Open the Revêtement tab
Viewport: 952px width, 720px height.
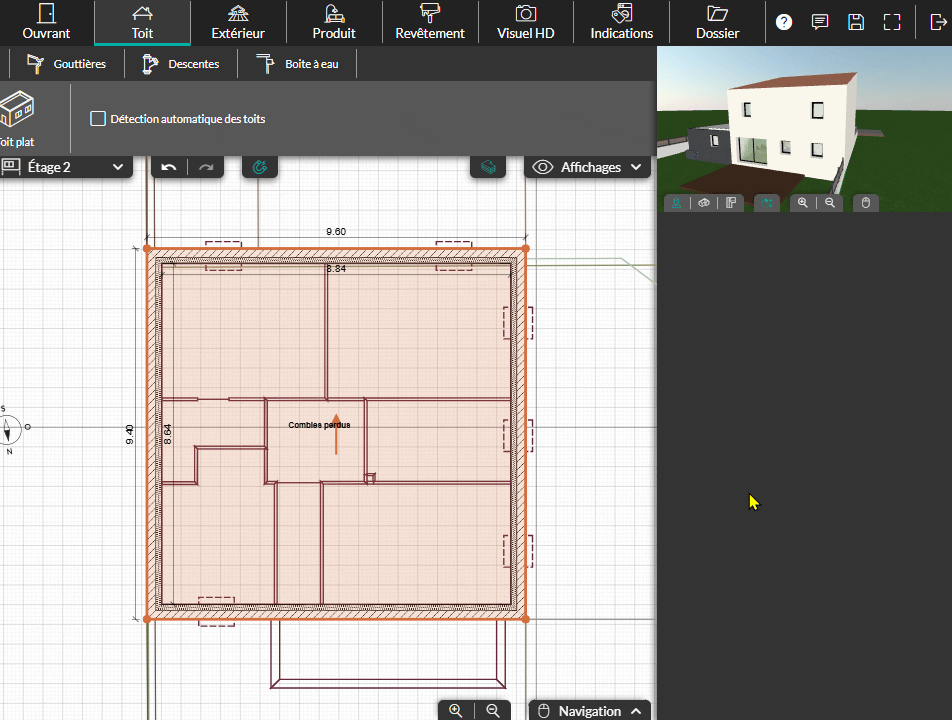(430, 23)
